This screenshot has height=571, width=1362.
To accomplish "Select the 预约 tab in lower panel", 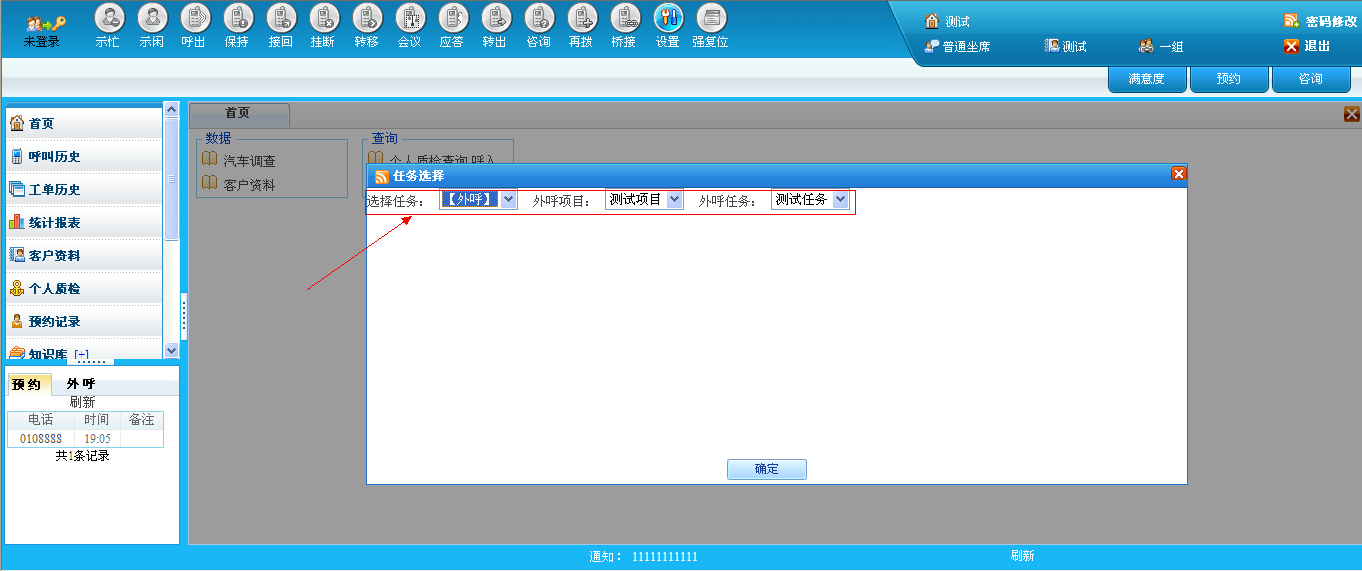I will [x=27, y=384].
